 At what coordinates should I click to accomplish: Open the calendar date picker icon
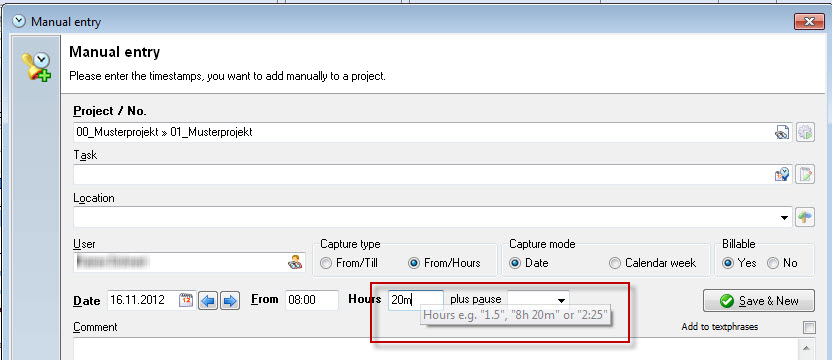pos(186,300)
